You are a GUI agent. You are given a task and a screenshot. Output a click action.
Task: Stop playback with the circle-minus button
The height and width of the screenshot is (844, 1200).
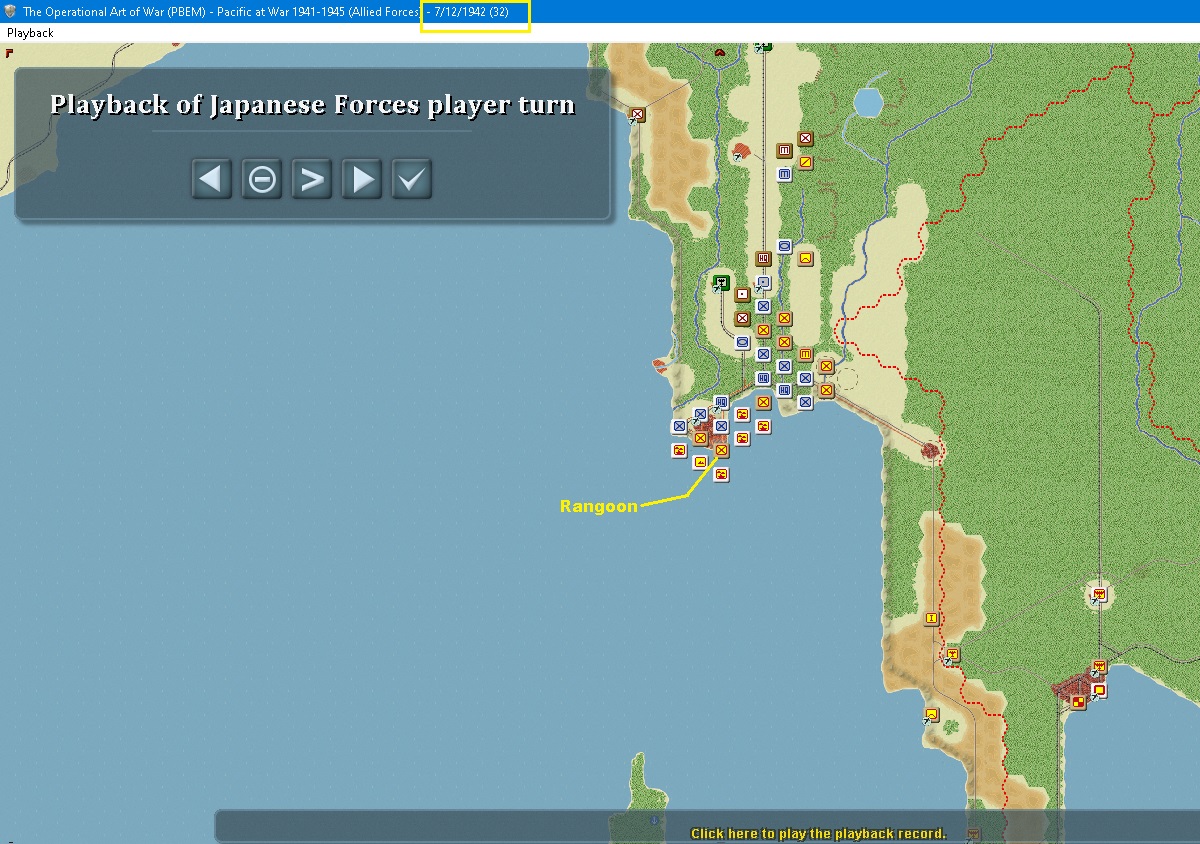click(x=262, y=179)
